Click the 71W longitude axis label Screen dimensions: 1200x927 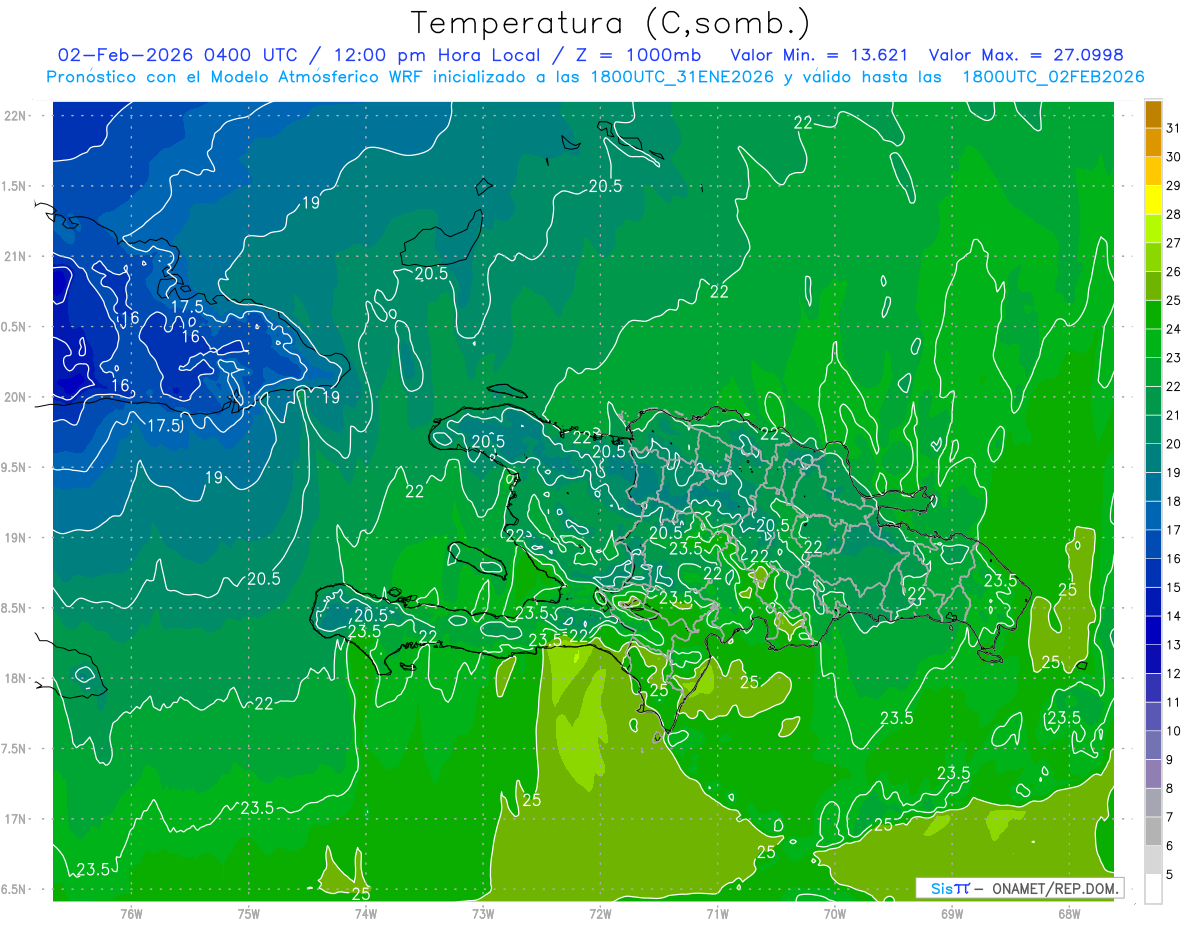point(717,913)
